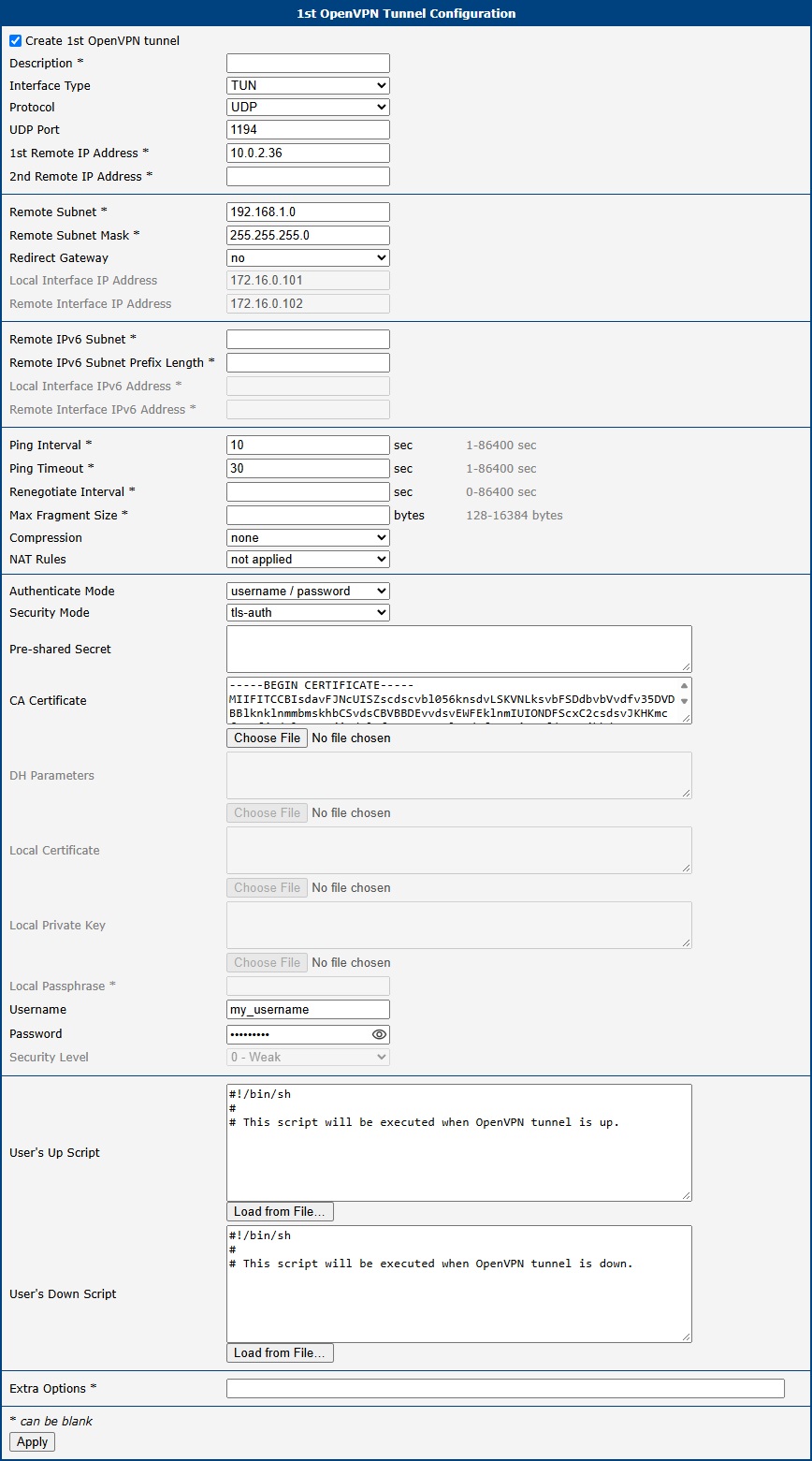
Task: Click Remote Subnet Mask field
Action: (x=308, y=235)
